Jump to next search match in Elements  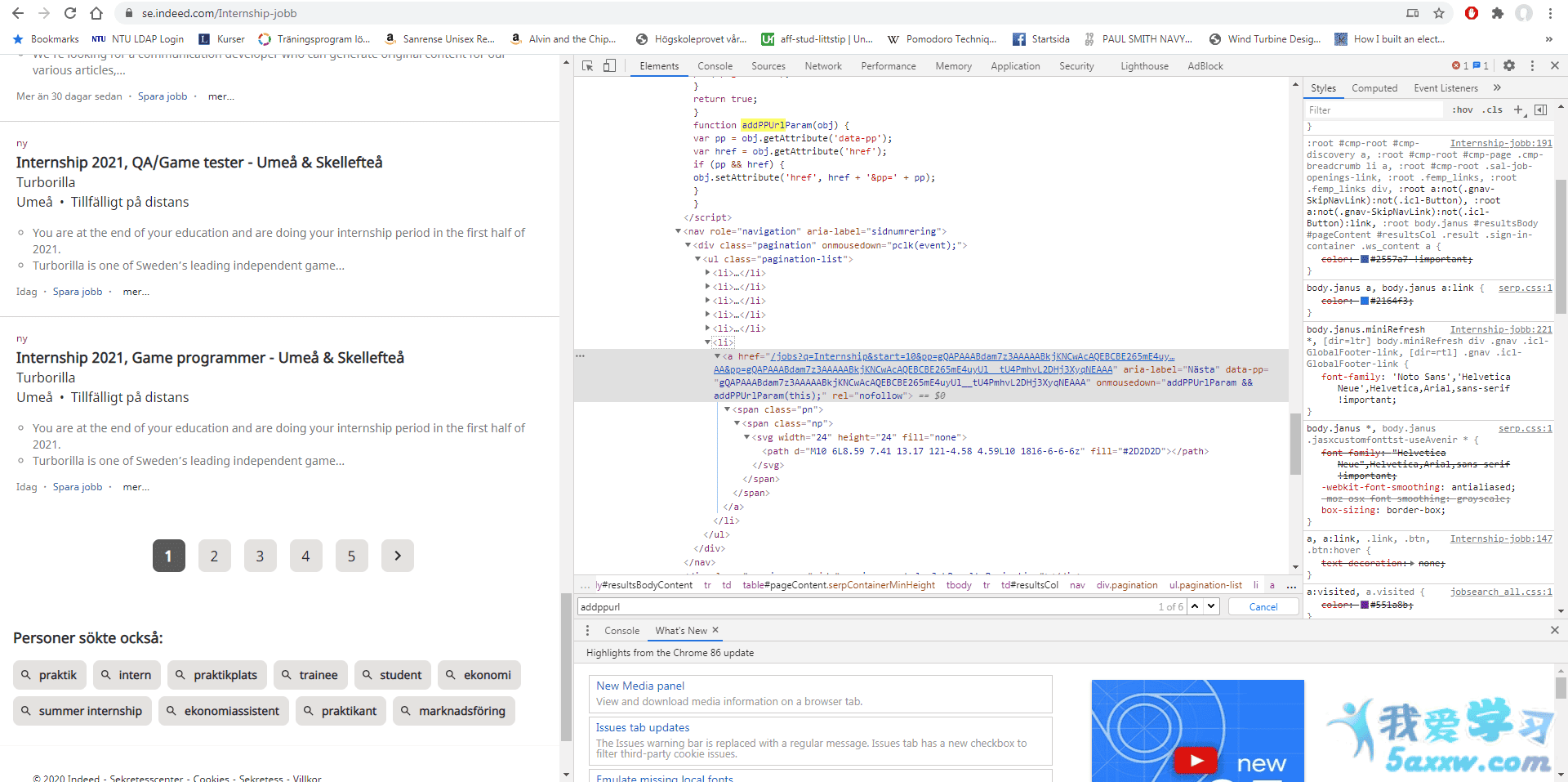pyautogui.click(x=1211, y=606)
